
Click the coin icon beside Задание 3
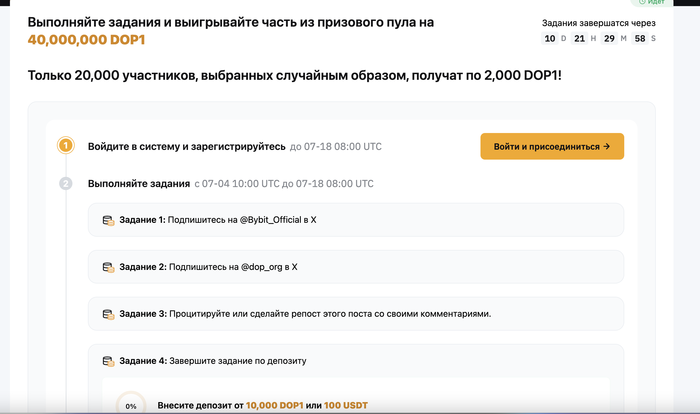[x=108, y=314]
